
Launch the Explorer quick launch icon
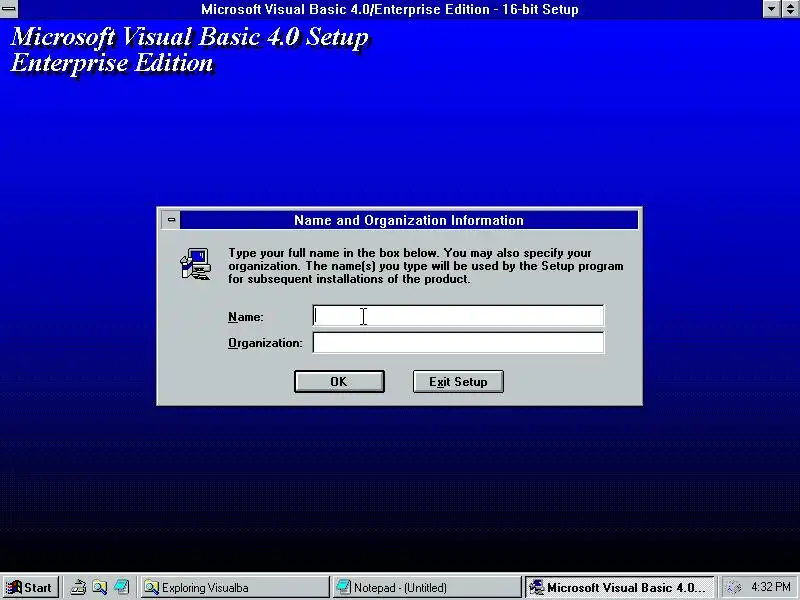(99, 587)
